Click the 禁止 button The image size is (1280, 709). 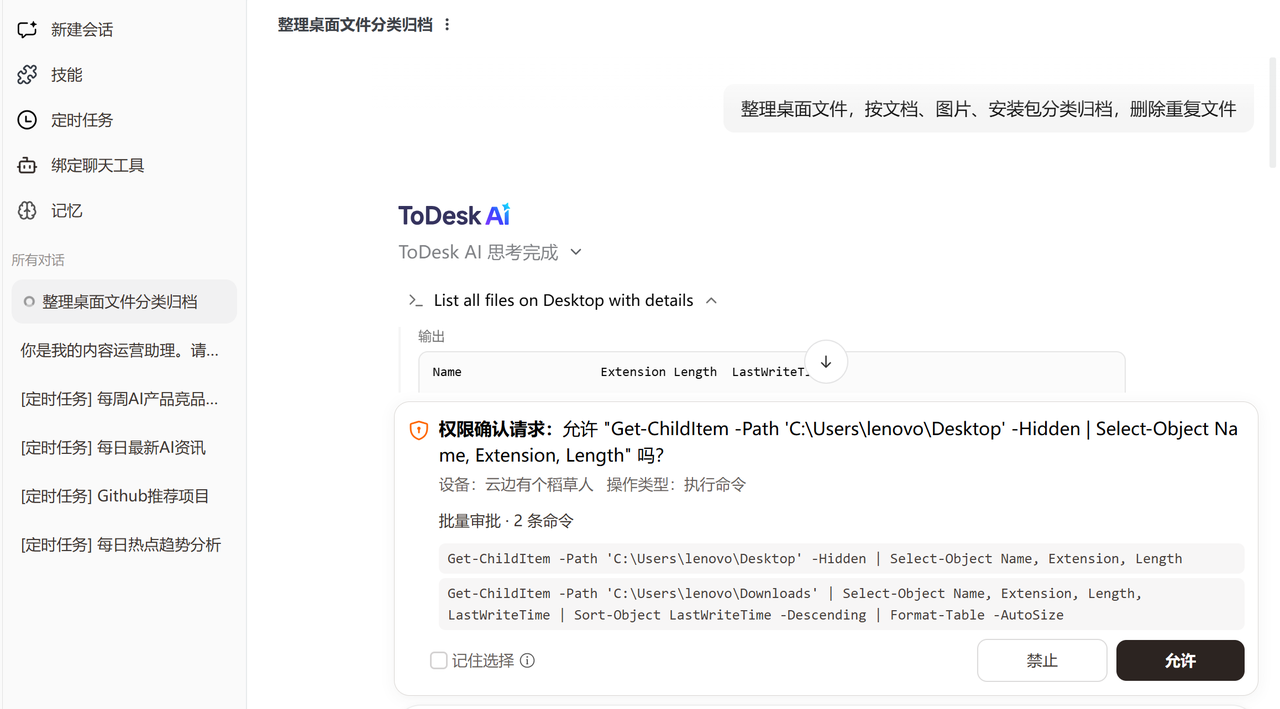pos(1042,660)
